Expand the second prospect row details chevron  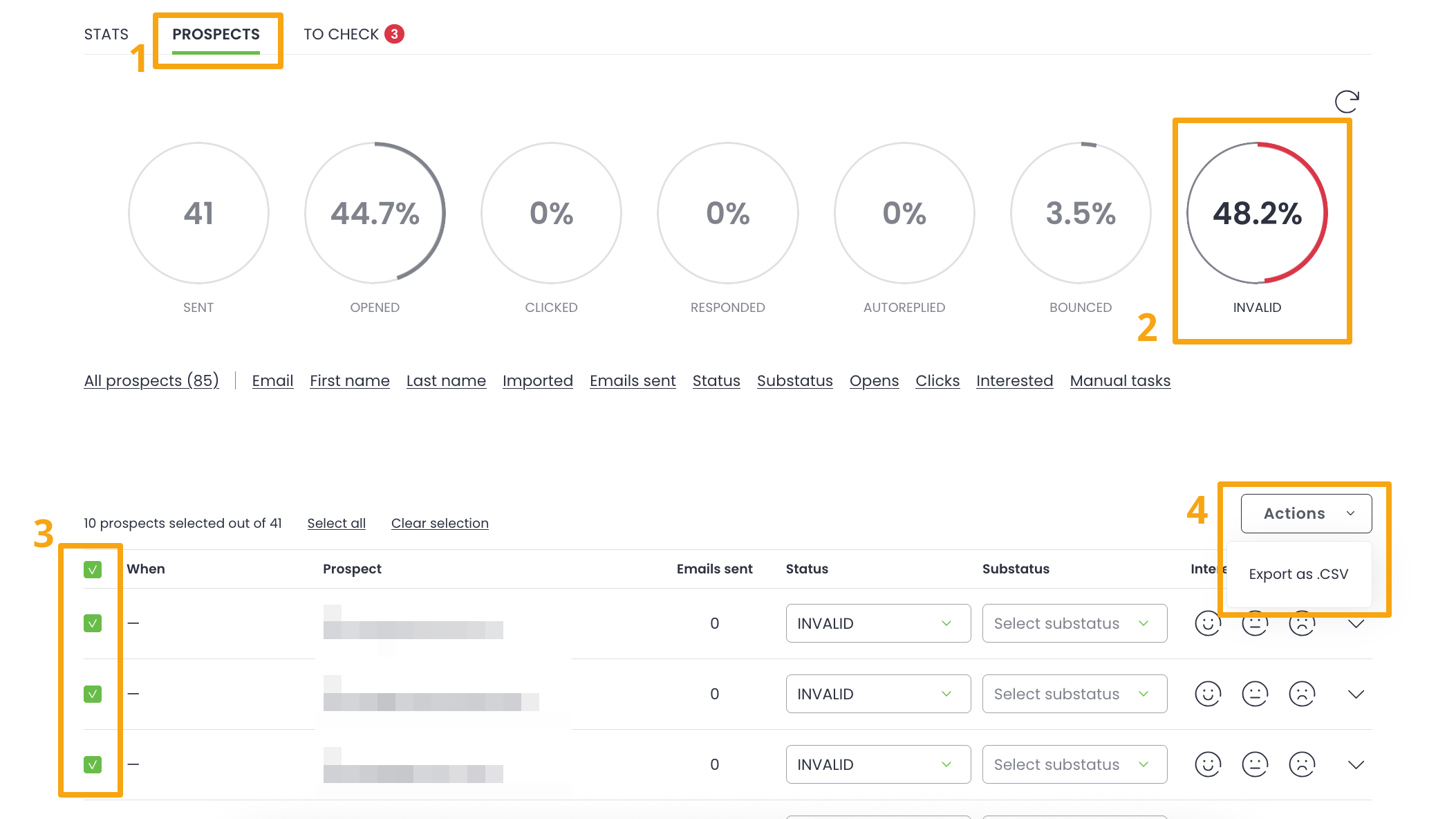[x=1356, y=694]
